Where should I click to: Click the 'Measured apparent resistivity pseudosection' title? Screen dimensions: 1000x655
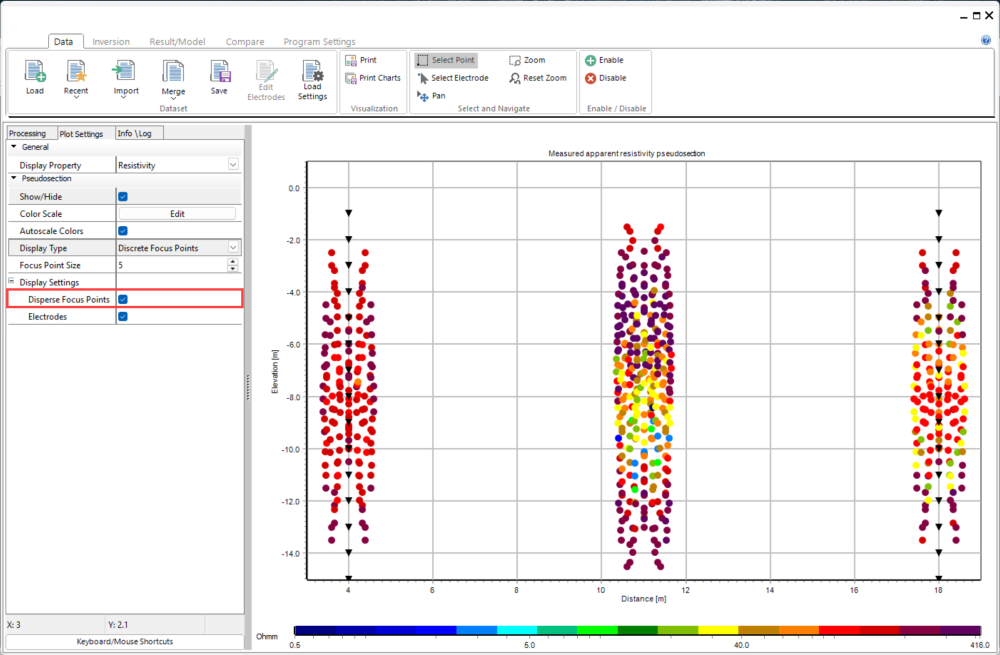point(627,154)
